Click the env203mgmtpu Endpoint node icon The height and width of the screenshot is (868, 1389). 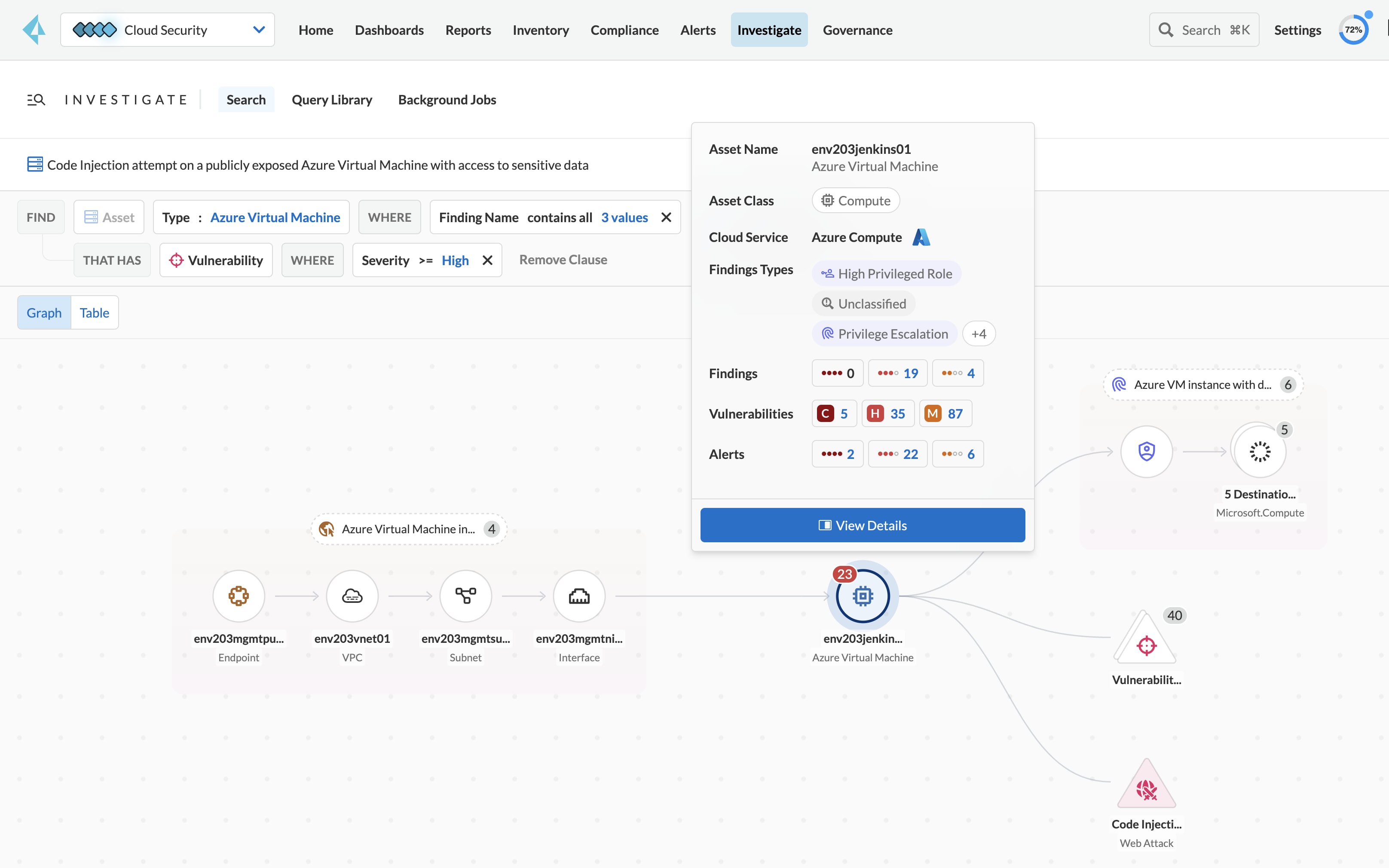pos(238,596)
